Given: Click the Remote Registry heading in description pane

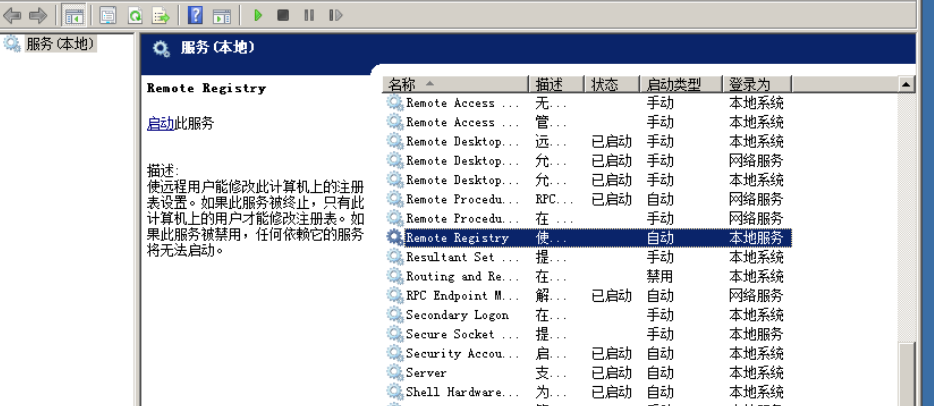Looking at the screenshot, I should 206,88.
